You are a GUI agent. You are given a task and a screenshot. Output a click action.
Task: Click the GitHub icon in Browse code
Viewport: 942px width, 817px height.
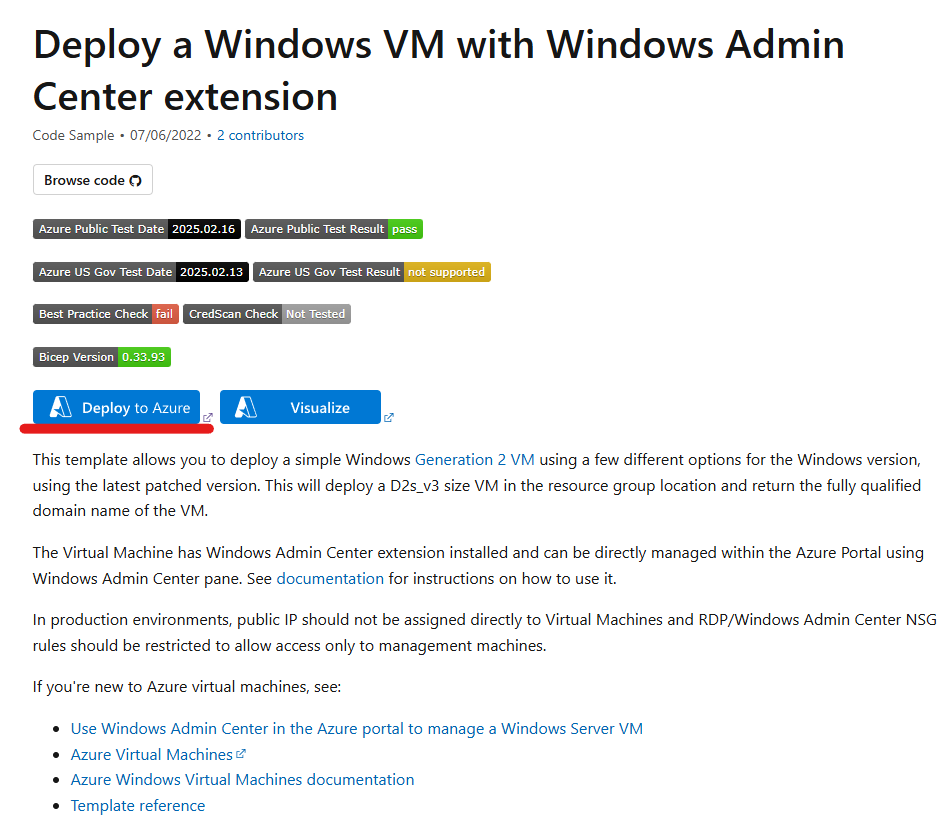coord(136,181)
